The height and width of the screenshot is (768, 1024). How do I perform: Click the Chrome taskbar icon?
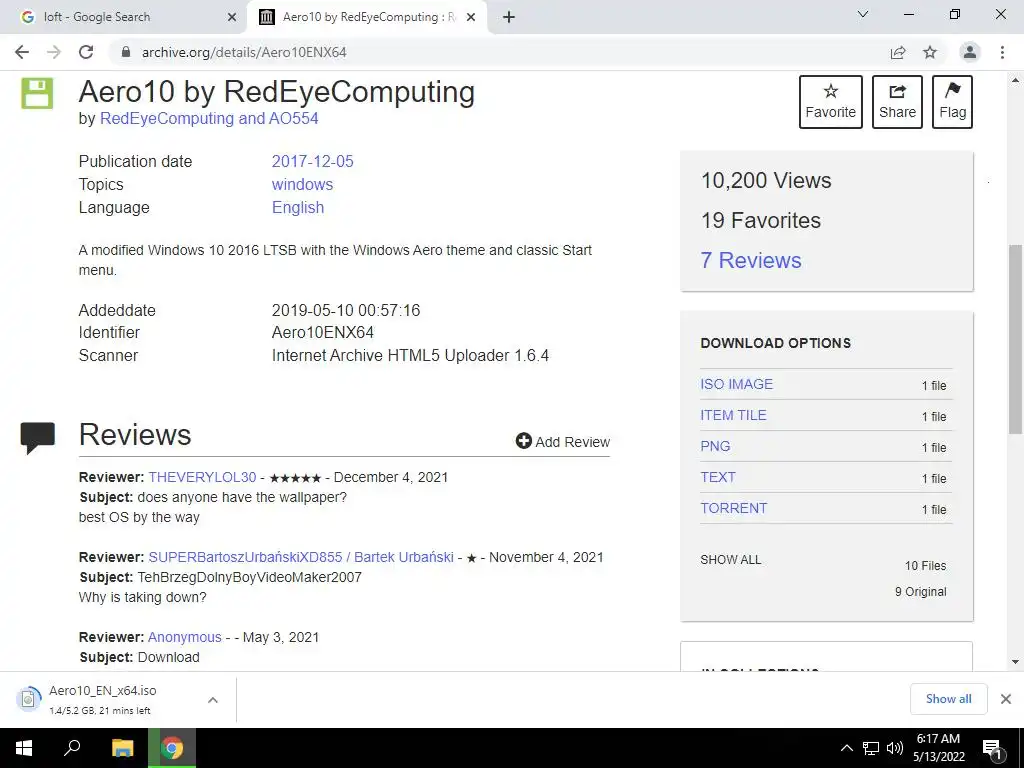point(172,748)
